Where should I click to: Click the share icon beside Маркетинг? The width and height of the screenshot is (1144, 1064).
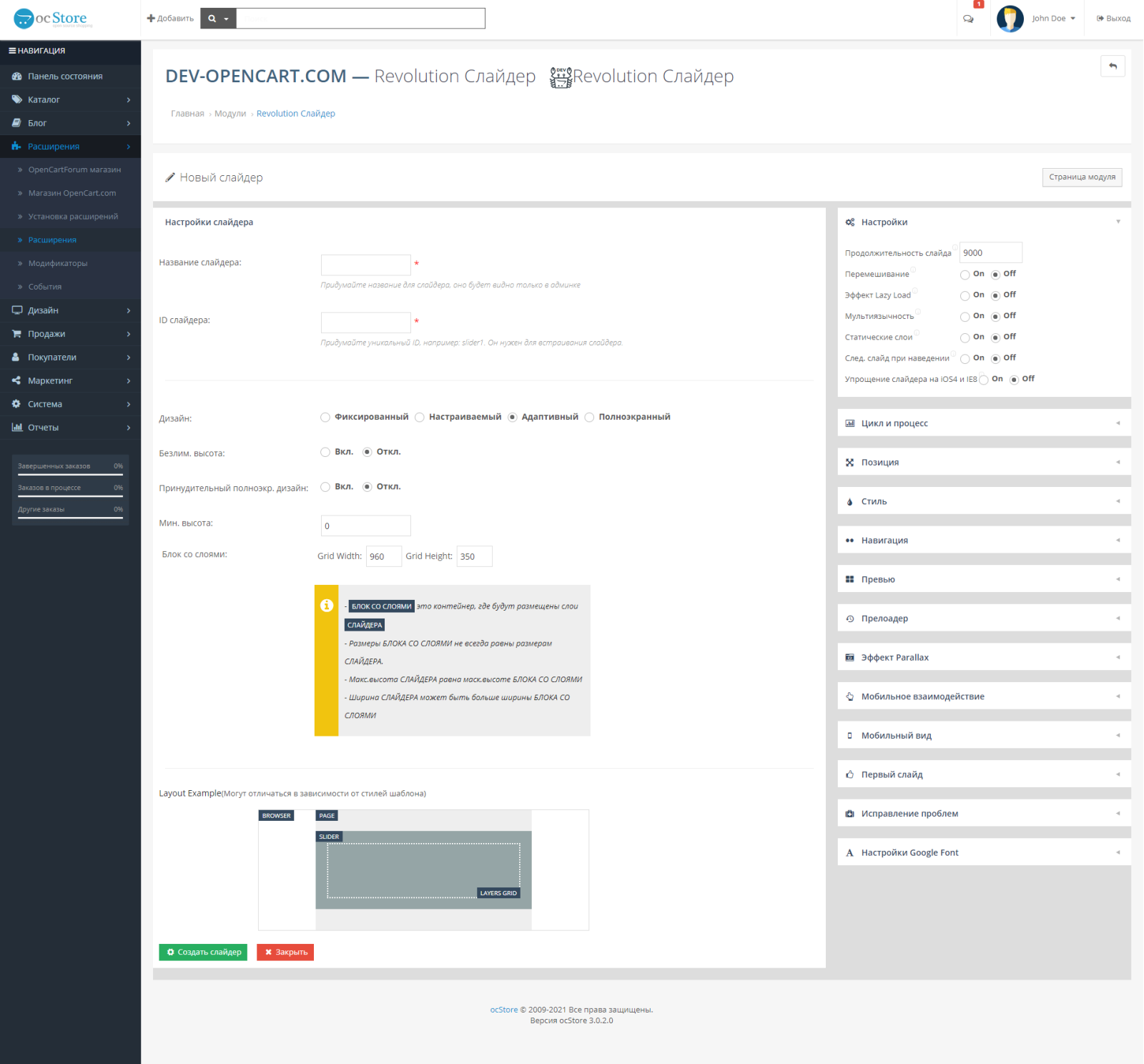(x=16, y=380)
